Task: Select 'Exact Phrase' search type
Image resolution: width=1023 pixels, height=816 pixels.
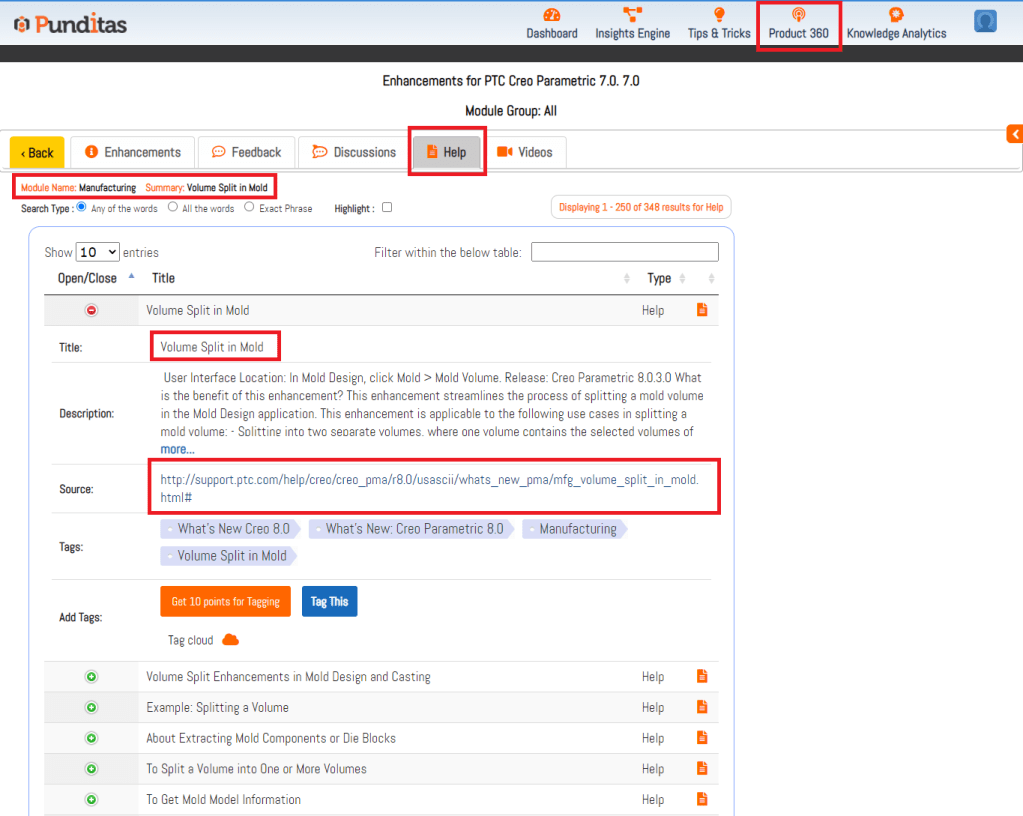Action: point(249,208)
